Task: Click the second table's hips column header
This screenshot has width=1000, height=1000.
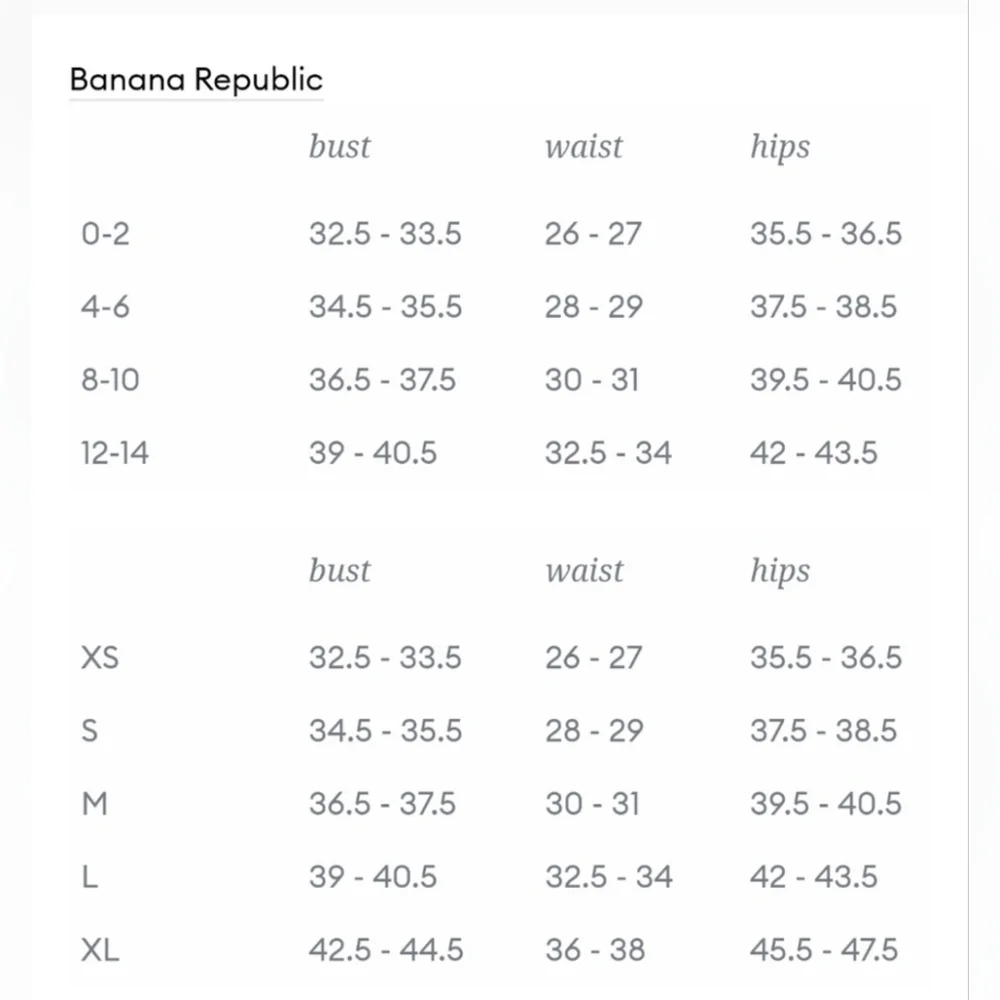Action: 780,572
